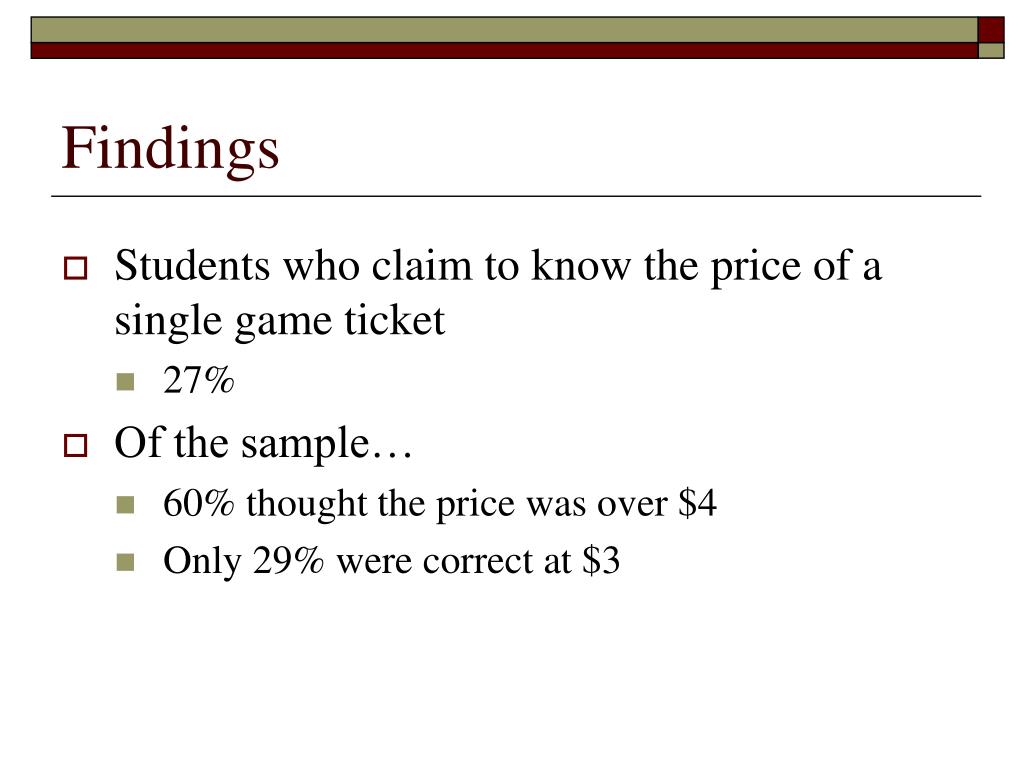Click the Findings slide title
The width and height of the screenshot is (1024, 768).
click(170, 150)
